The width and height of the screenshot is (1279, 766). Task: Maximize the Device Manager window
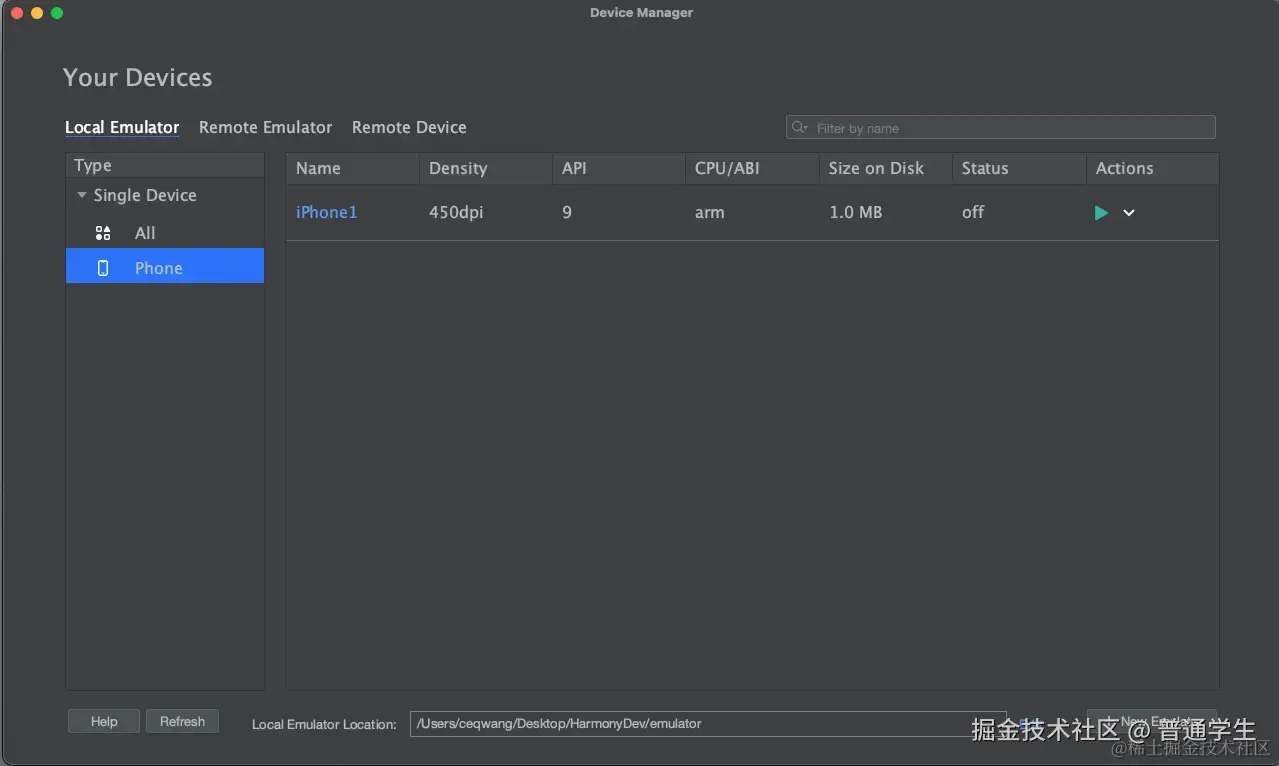coord(57,13)
